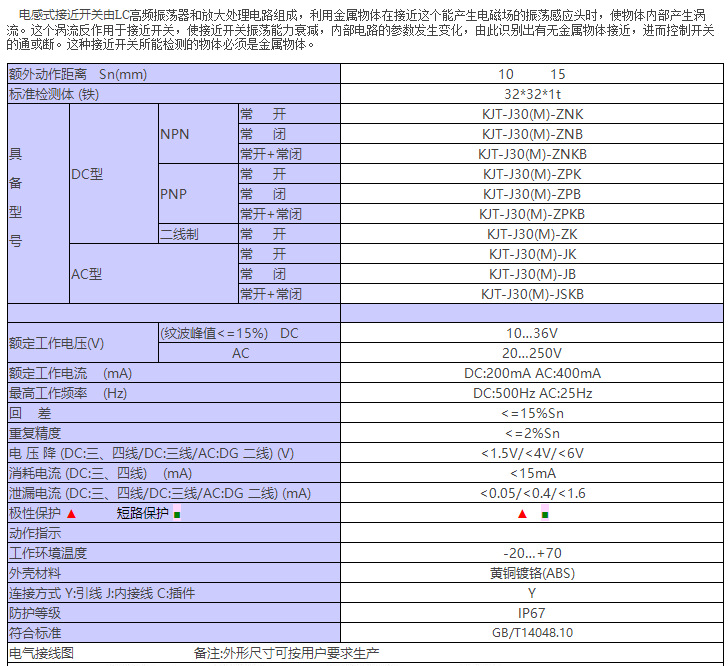
Task: Click the PNP cell
Action: coord(198,194)
